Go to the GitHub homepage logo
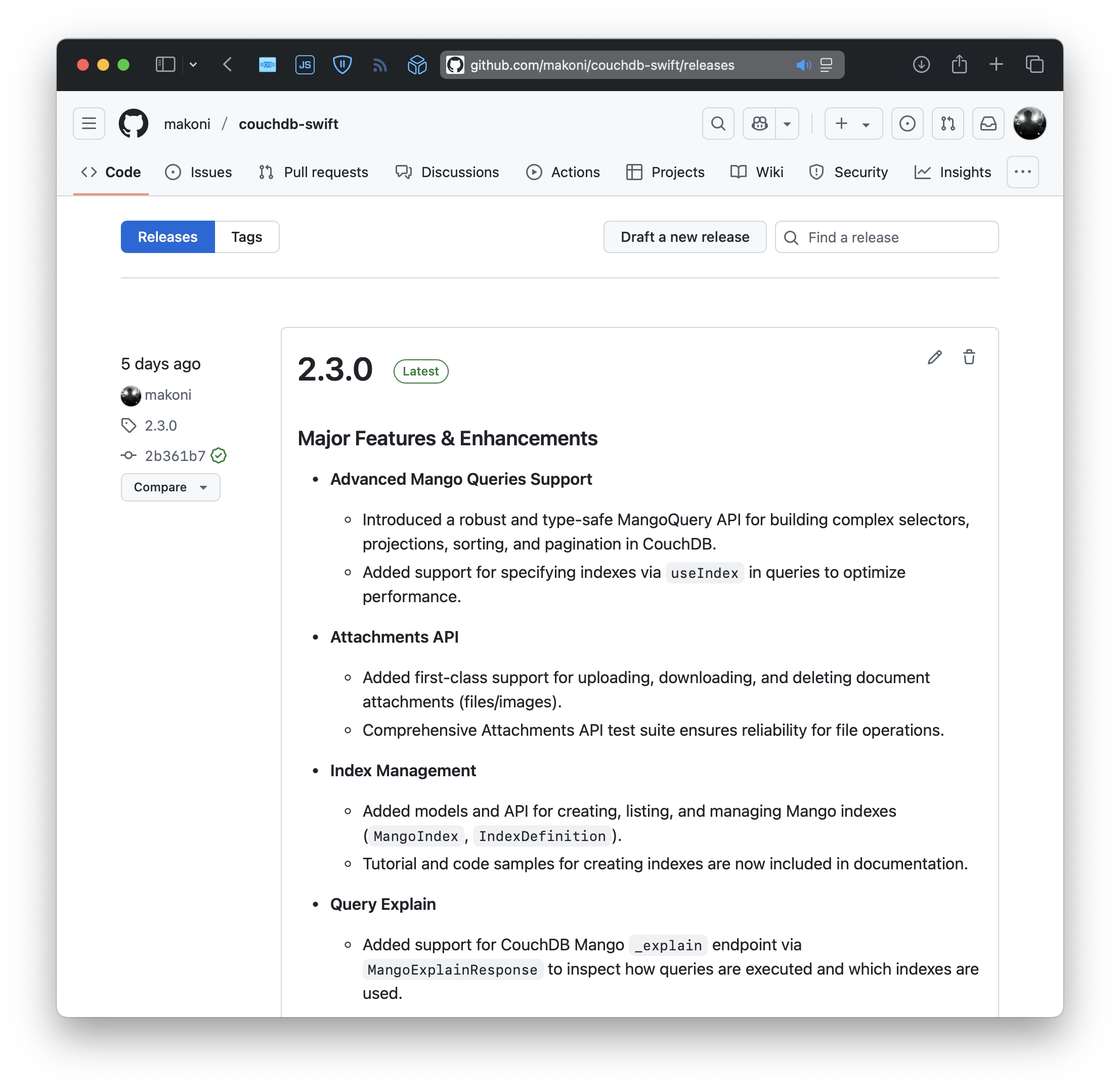The width and height of the screenshot is (1120, 1092). pyautogui.click(x=134, y=123)
